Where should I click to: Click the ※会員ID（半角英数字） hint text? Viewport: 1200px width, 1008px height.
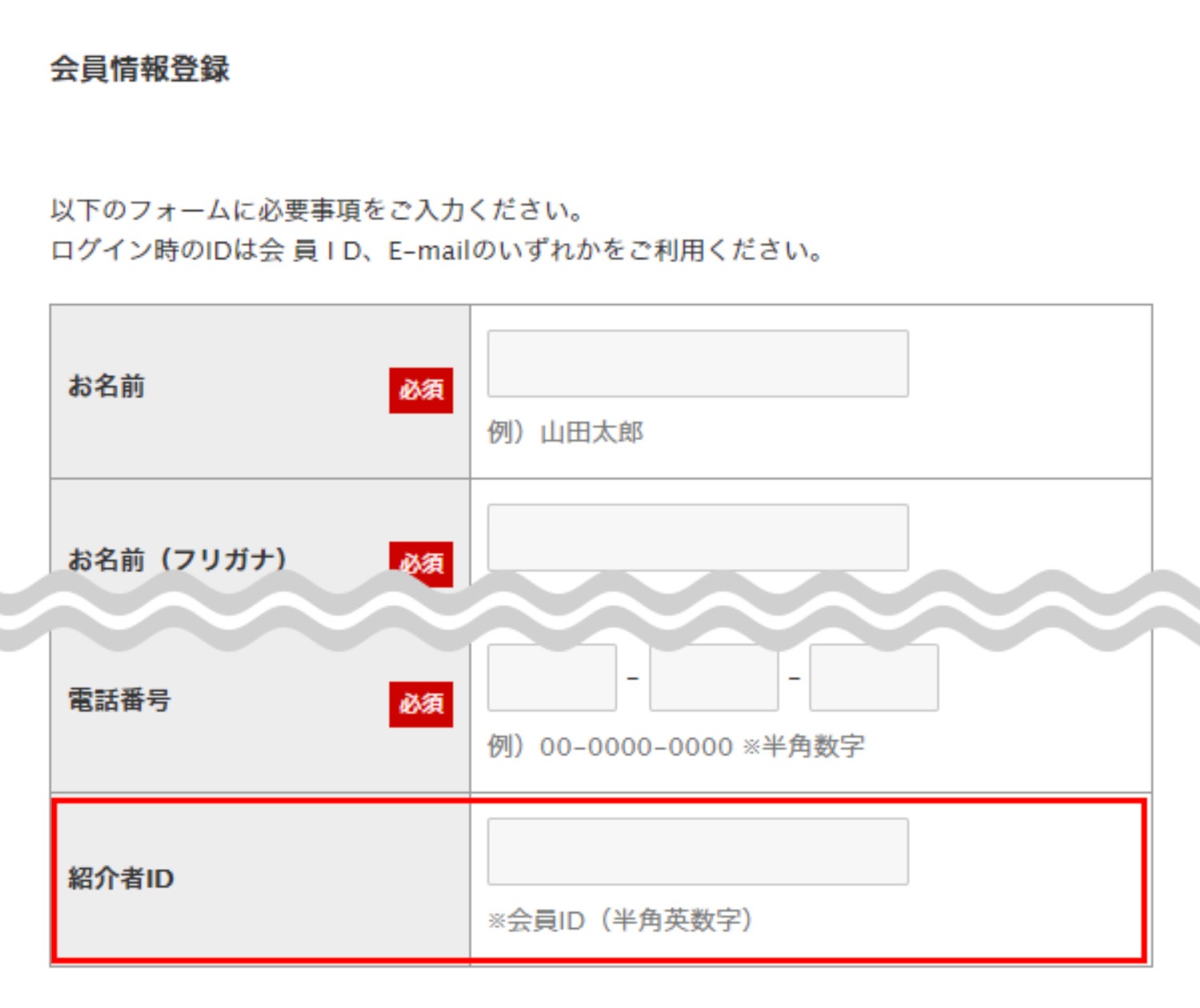[x=620, y=921]
